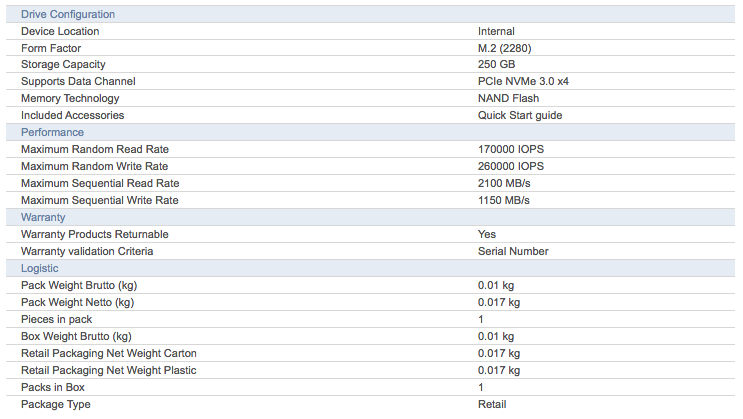This screenshot has width=743, height=419.
Task: Select the Quick Start guide value
Action: point(520,116)
